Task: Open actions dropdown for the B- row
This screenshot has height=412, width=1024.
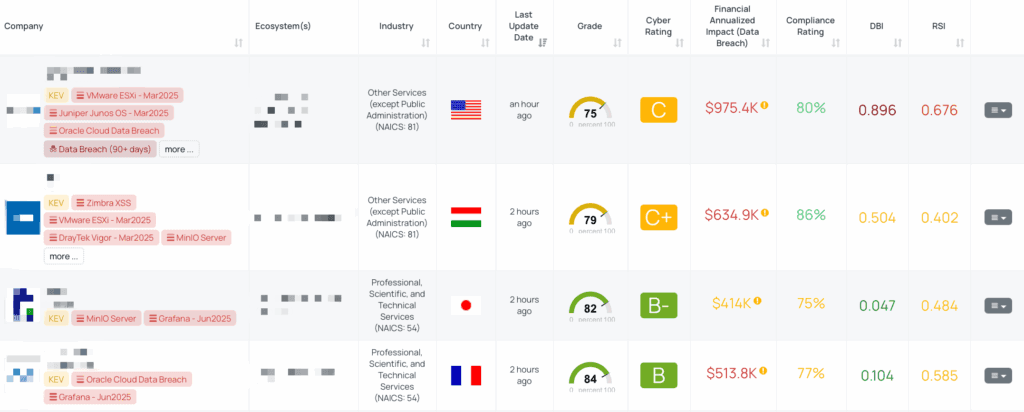Action: (x=997, y=305)
